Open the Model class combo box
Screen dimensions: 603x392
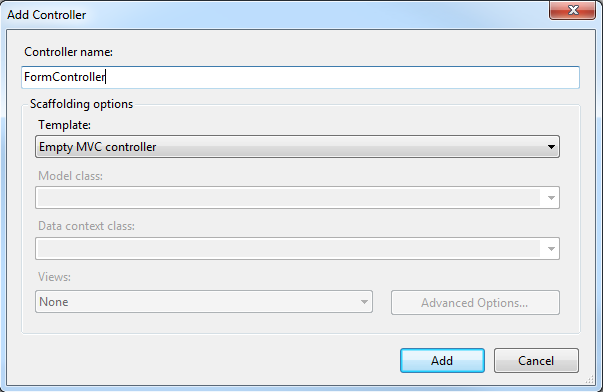coord(297,198)
